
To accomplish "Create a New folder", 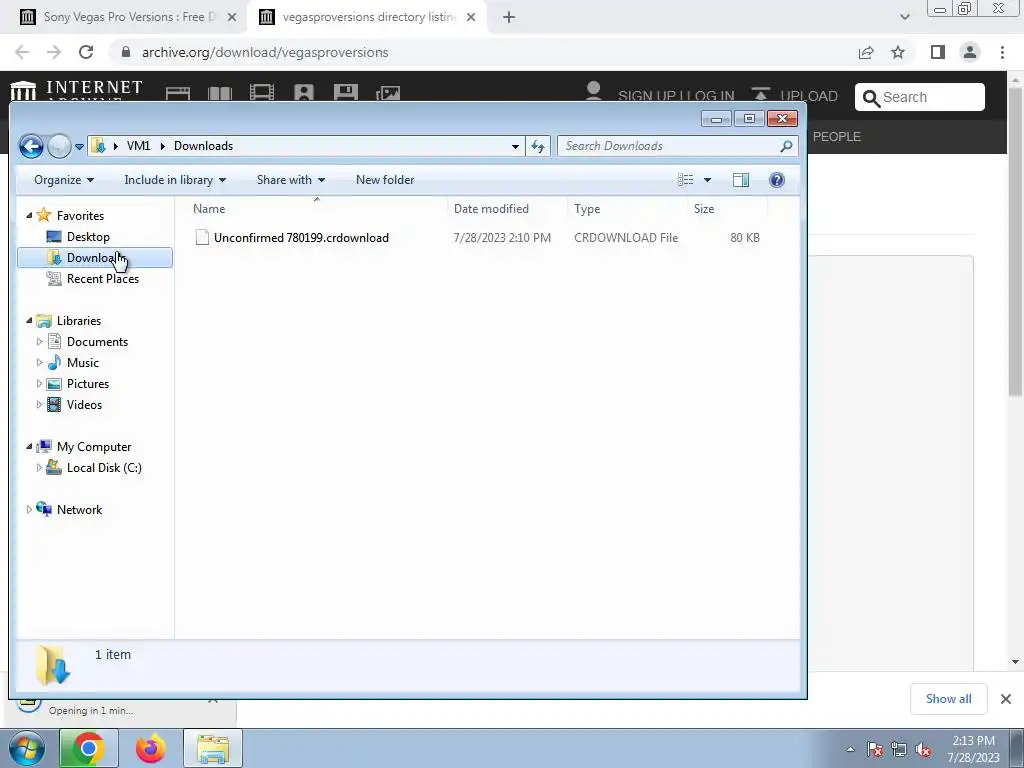I will [x=385, y=180].
